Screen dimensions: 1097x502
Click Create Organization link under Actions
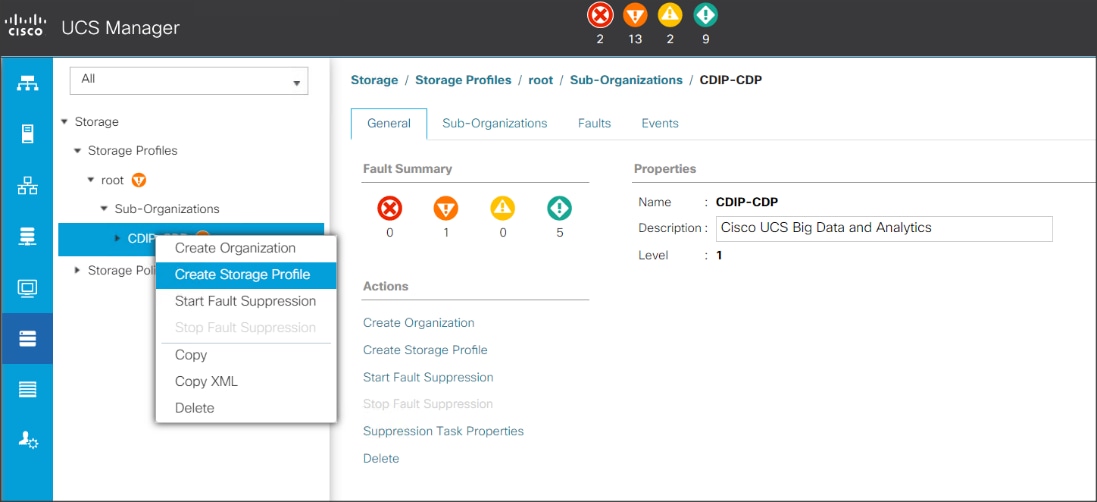pos(418,323)
